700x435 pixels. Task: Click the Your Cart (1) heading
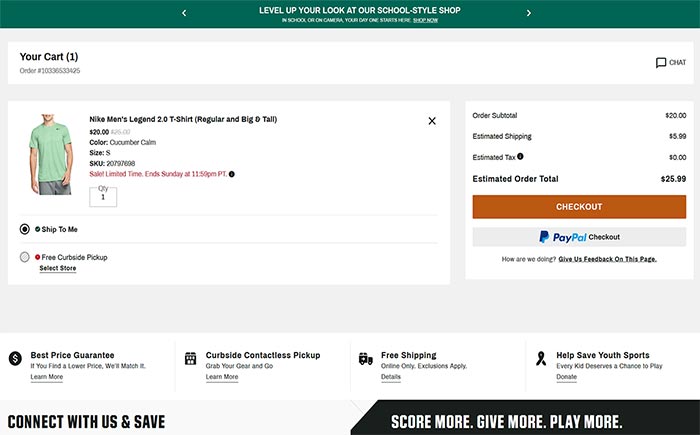click(x=49, y=57)
